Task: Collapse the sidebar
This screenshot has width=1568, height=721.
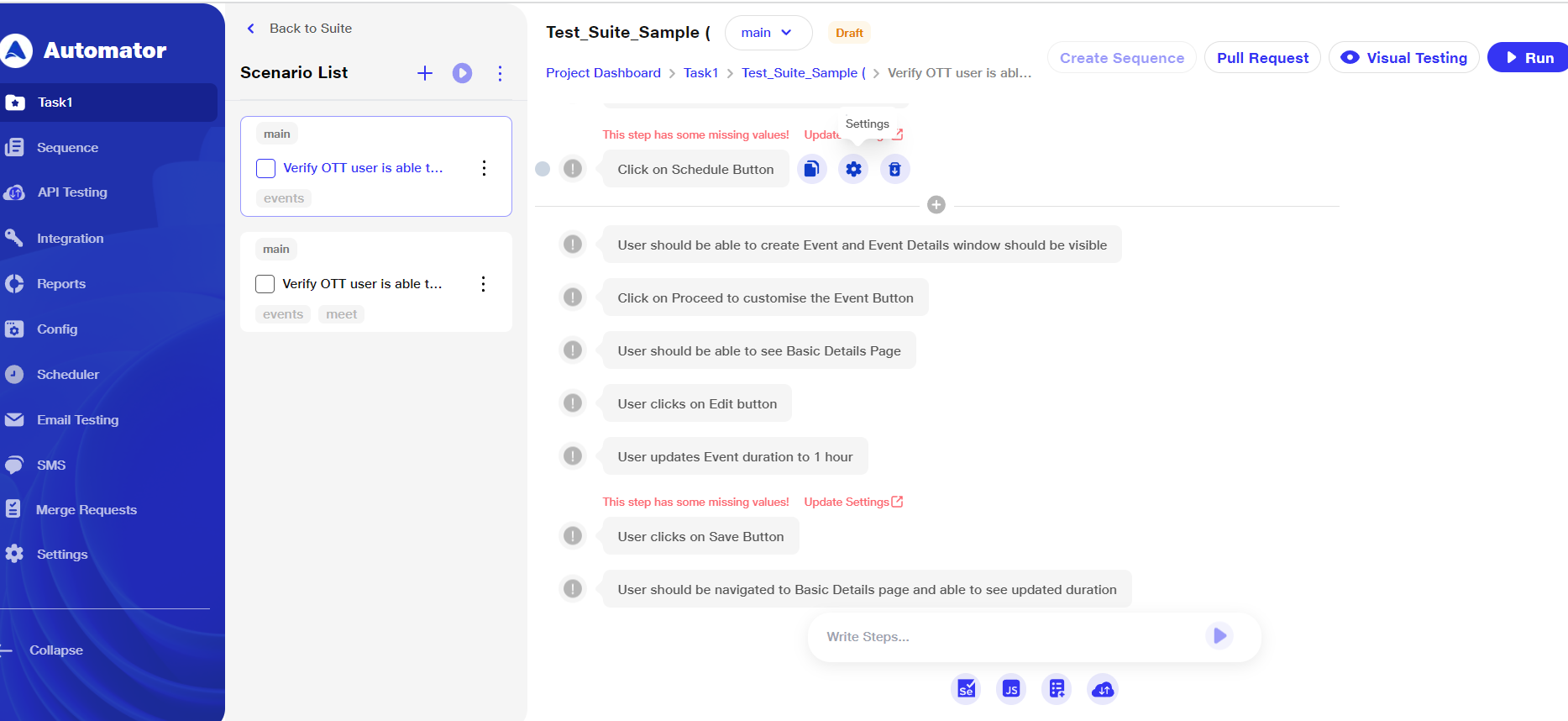Action: click(x=55, y=650)
